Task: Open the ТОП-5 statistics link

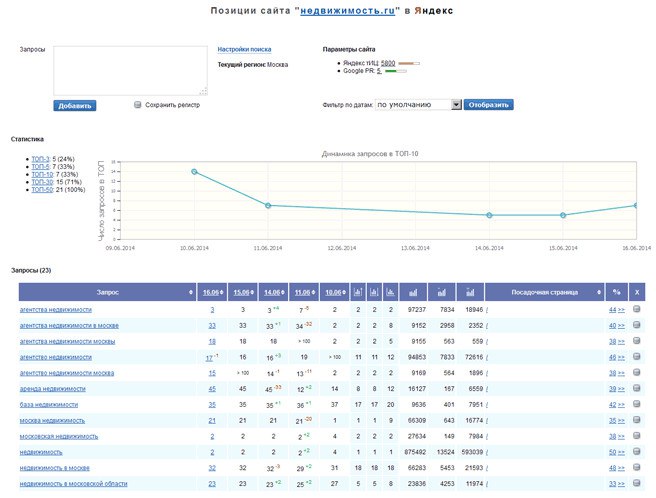Action: [x=40, y=167]
